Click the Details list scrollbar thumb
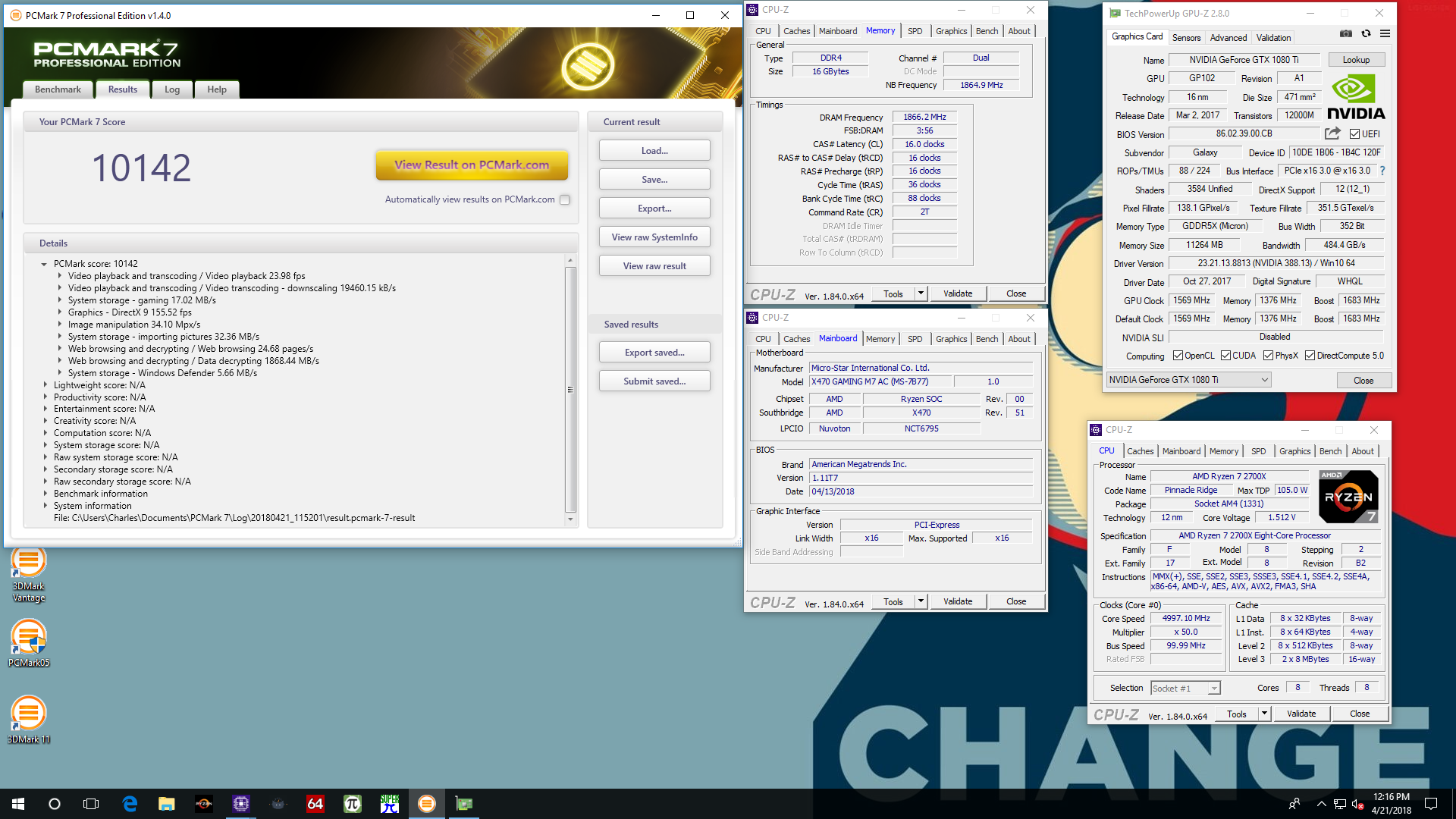 click(x=570, y=390)
